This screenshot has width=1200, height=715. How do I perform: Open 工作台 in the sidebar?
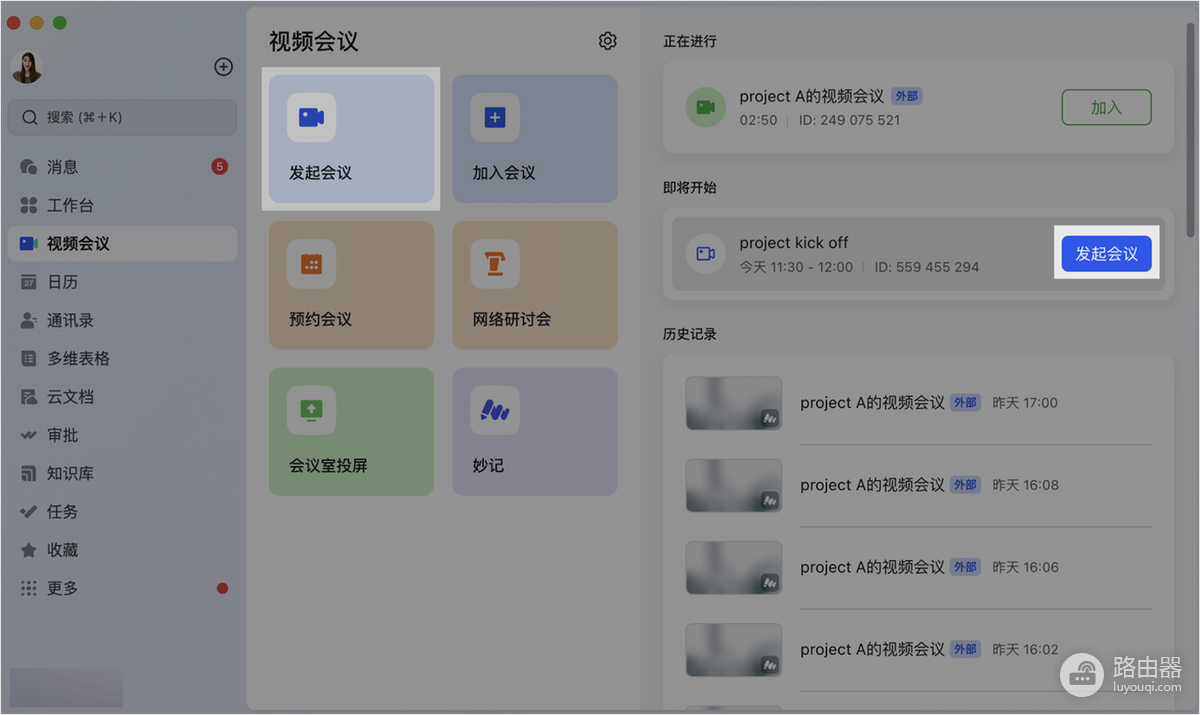coord(122,205)
